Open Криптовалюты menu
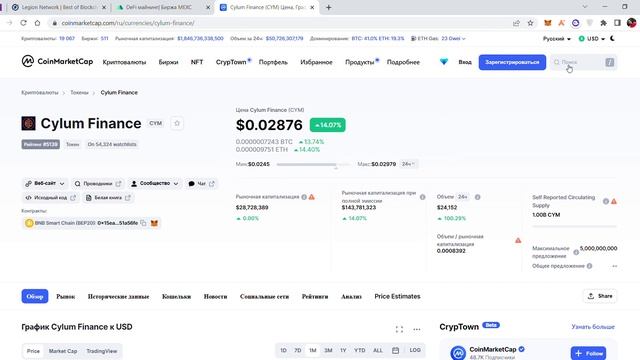The width and height of the screenshot is (640, 360). [124, 62]
